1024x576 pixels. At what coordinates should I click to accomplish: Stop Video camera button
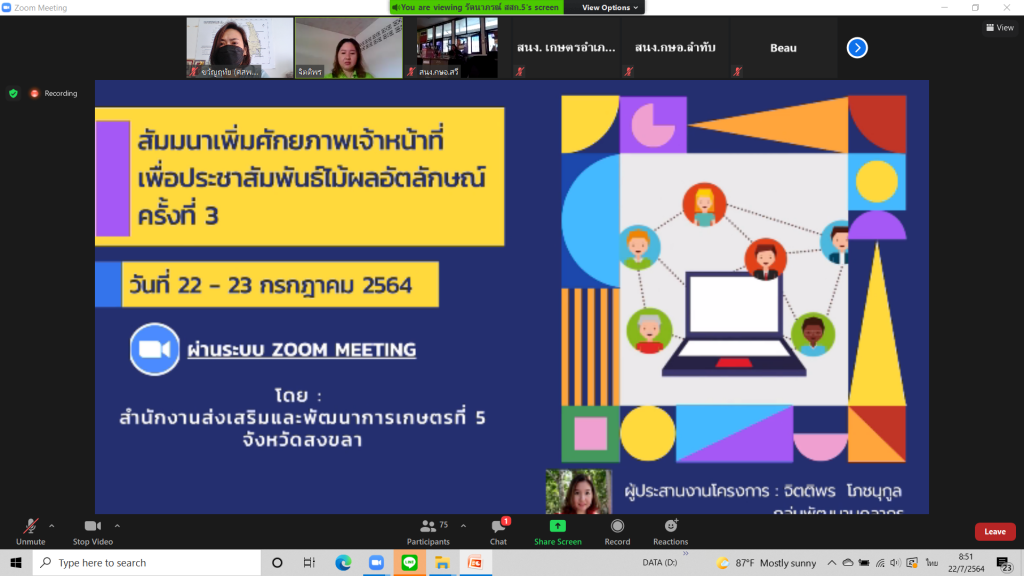tap(93, 532)
